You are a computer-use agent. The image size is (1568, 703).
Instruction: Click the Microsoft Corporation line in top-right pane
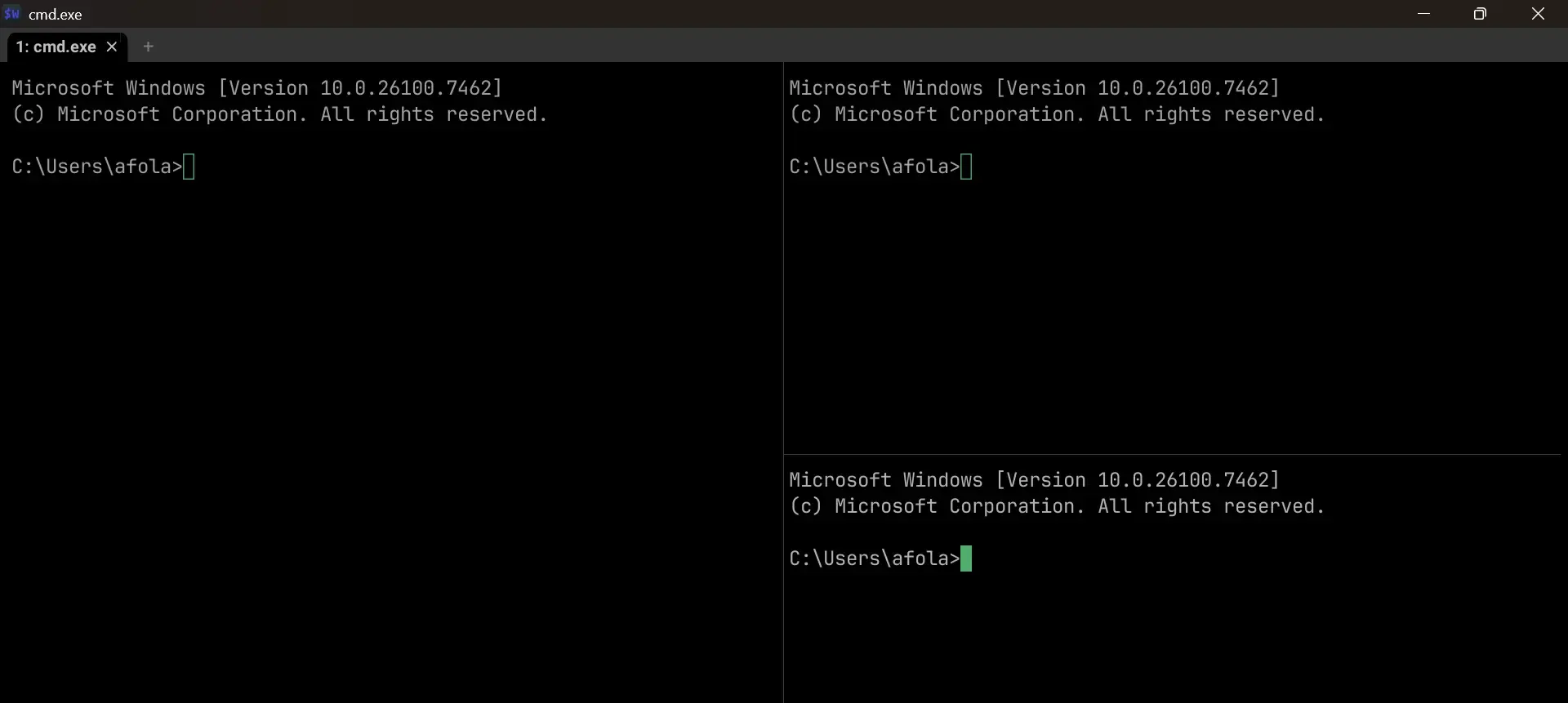[1057, 114]
